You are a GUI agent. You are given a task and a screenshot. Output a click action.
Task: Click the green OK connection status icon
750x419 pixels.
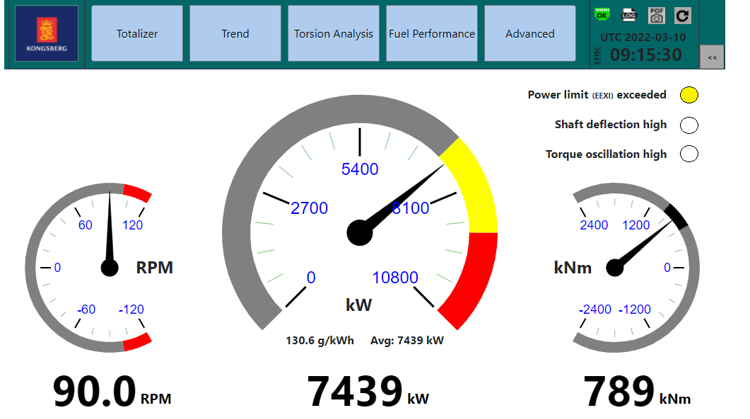(x=602, y=15)
